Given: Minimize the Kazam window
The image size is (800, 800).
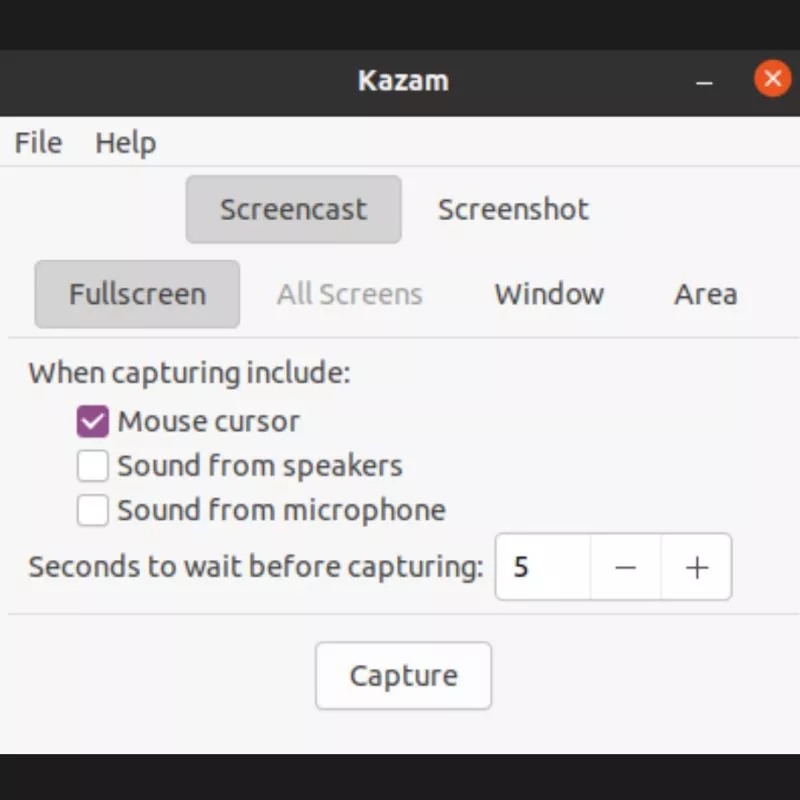Looking at the screenshot, I should tap(702, 80).
